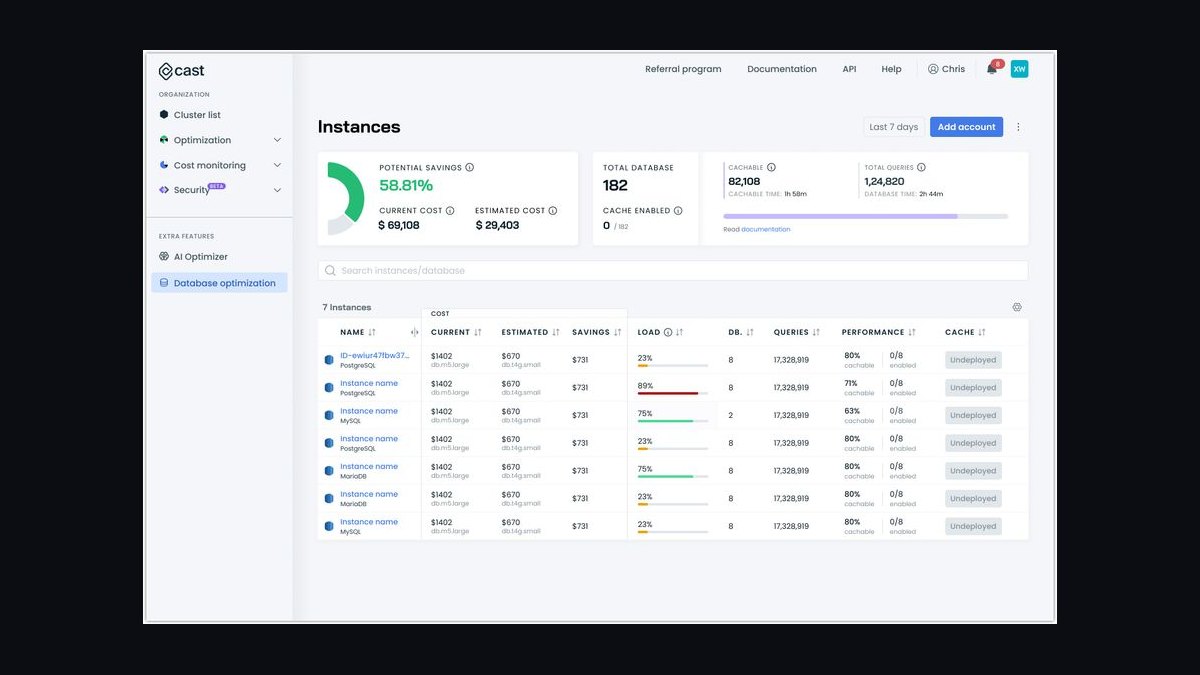Viewport: 1200px width, 675px height.
Task: Click the red 89% load bar
Action: pyautogui.click(x=668, y=393)
